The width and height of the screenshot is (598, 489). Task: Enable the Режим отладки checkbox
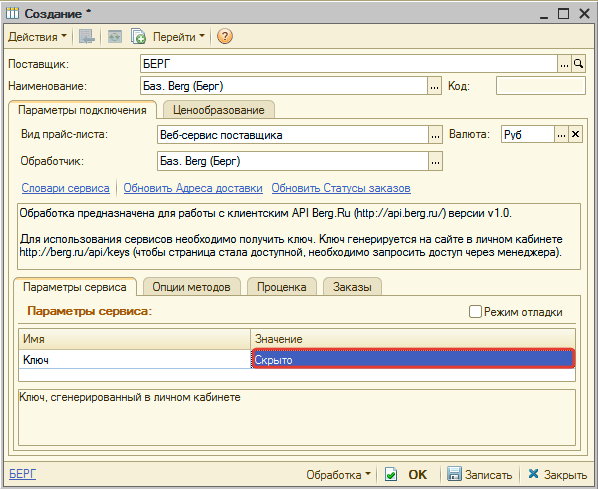click(475, 312)
